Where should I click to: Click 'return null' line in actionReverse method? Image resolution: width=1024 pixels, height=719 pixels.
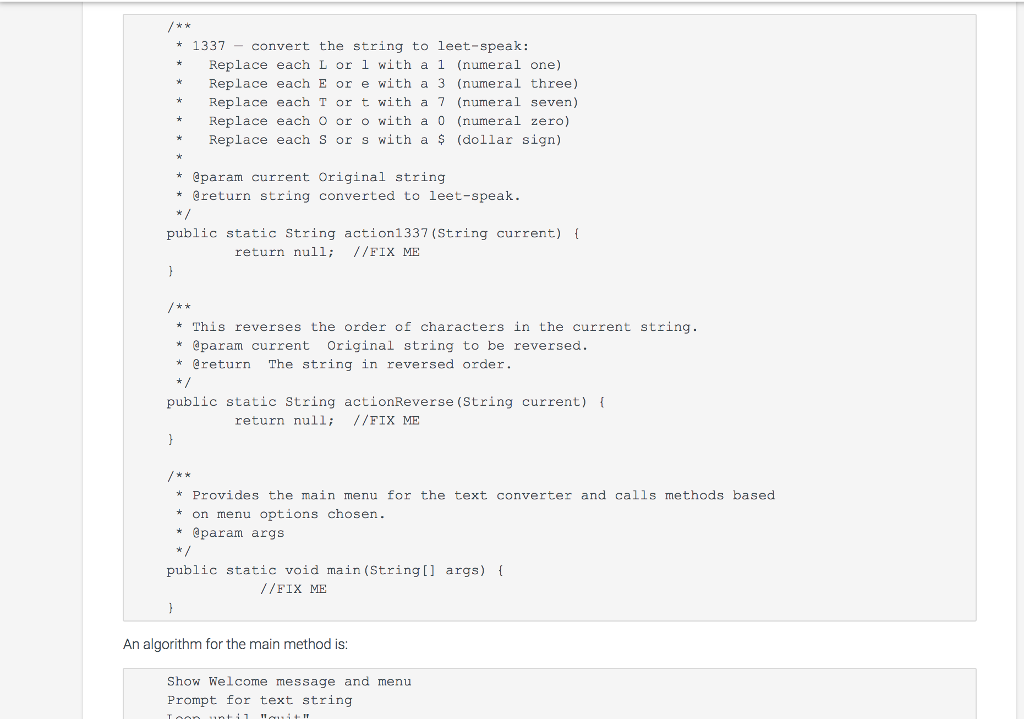(x=327, y=421)
